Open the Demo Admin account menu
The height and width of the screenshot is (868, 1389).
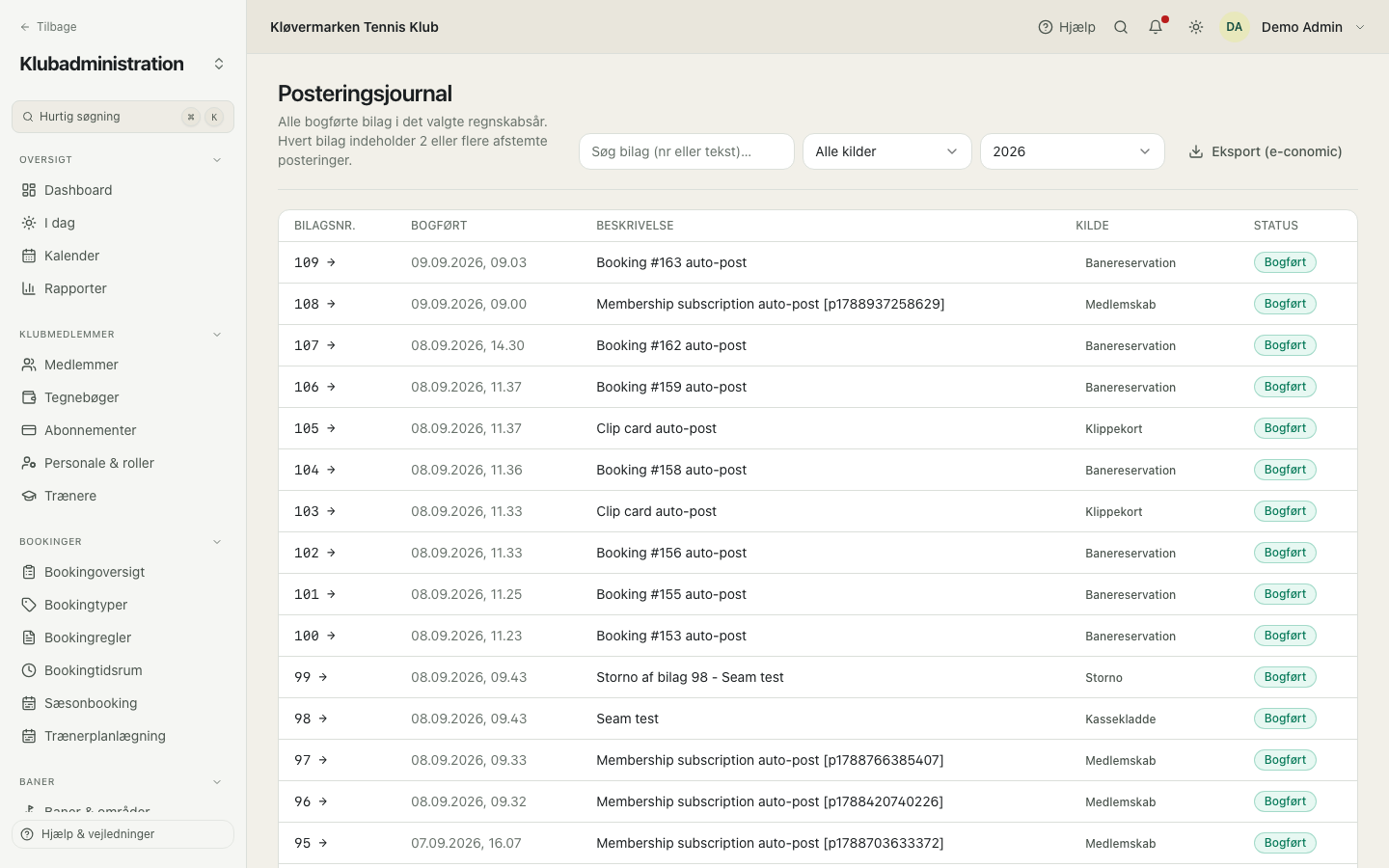tap(1293, 27)
